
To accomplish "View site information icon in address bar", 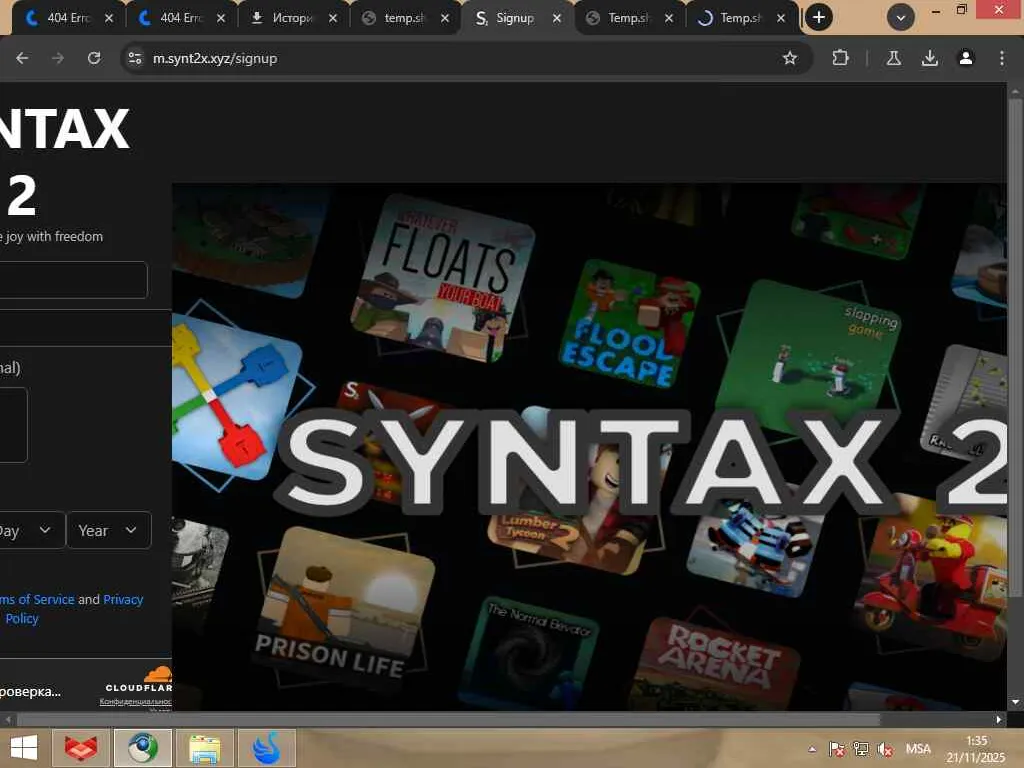I will (135, 58).
